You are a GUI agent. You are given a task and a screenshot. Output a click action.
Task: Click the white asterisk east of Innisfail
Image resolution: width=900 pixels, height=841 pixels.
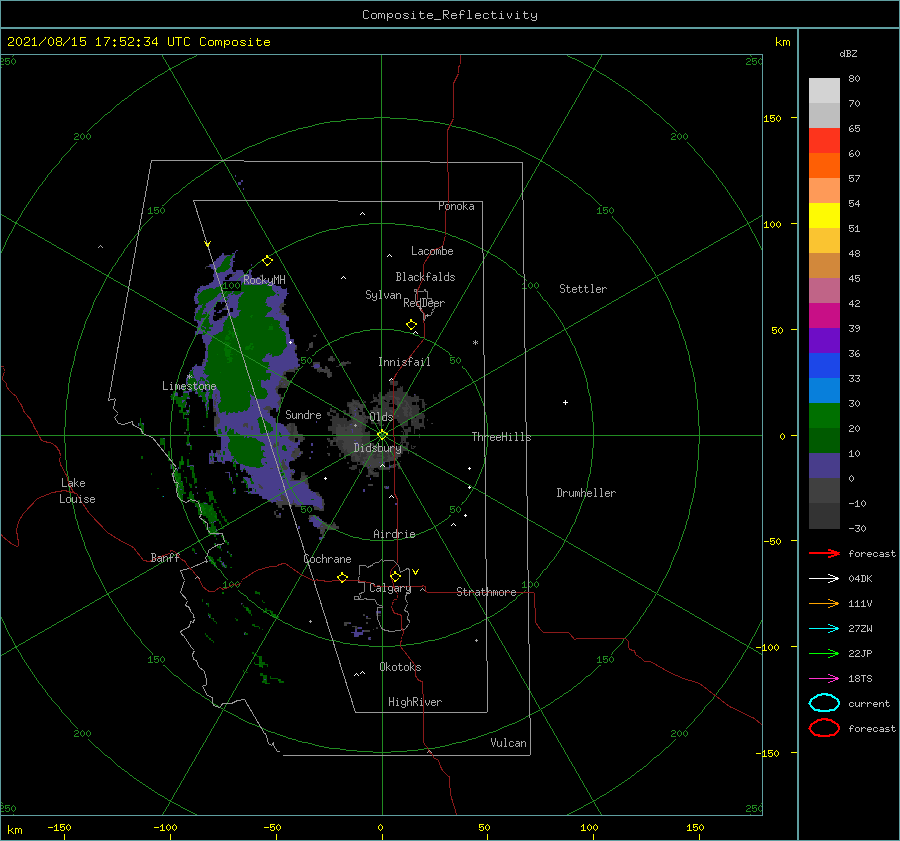click(475, 343)
